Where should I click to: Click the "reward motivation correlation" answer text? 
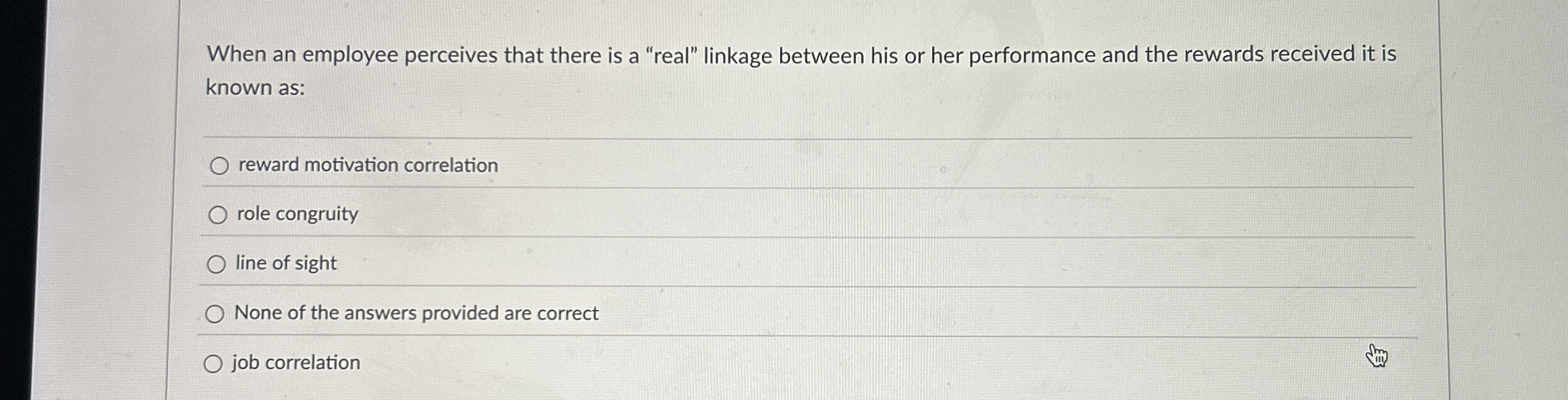tap(366, 166)
